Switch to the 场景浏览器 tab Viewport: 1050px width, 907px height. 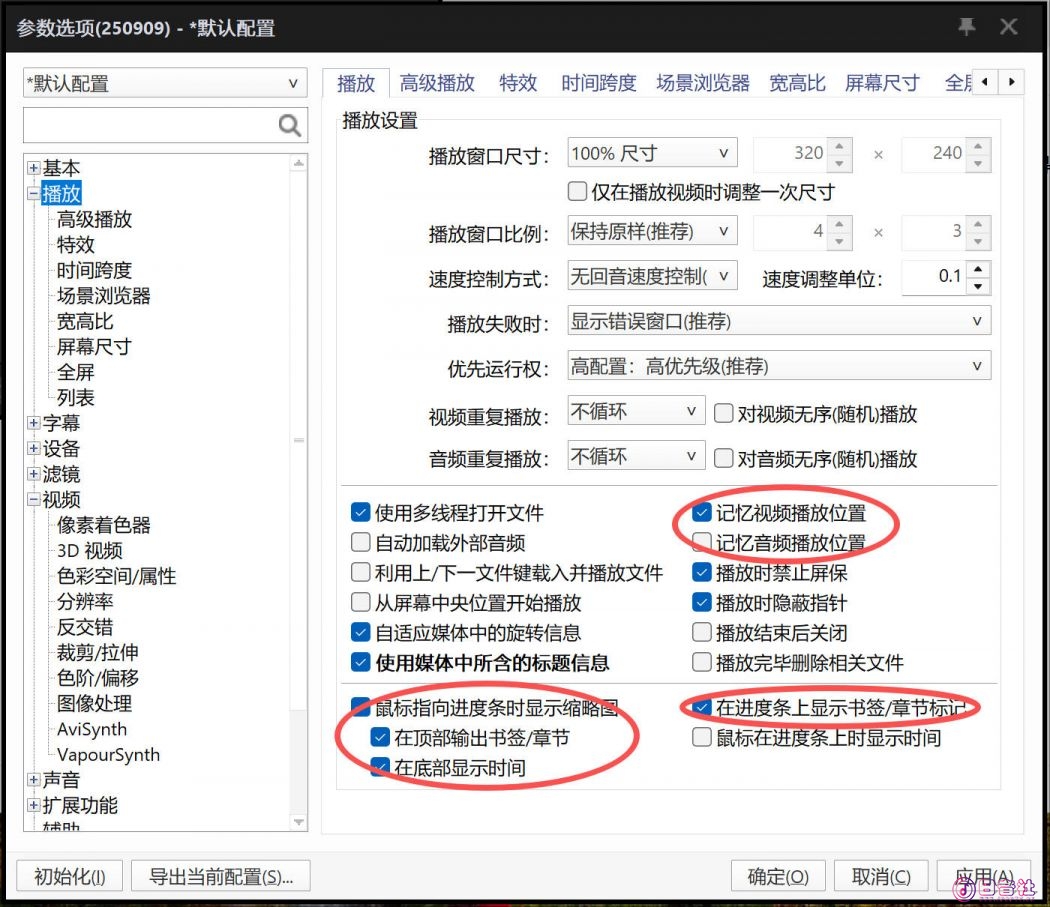(x=703, y=84)
